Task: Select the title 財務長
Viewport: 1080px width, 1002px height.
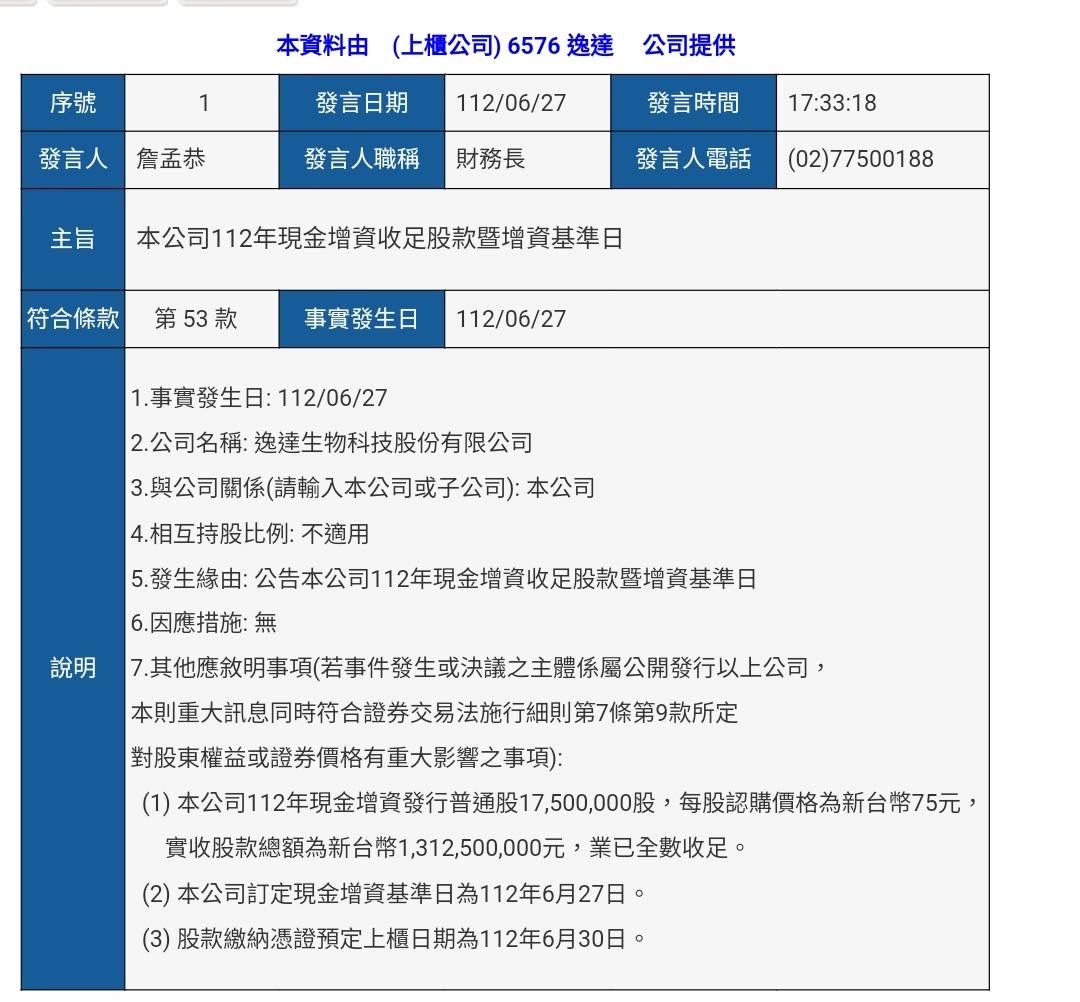Action: (490, 159)
